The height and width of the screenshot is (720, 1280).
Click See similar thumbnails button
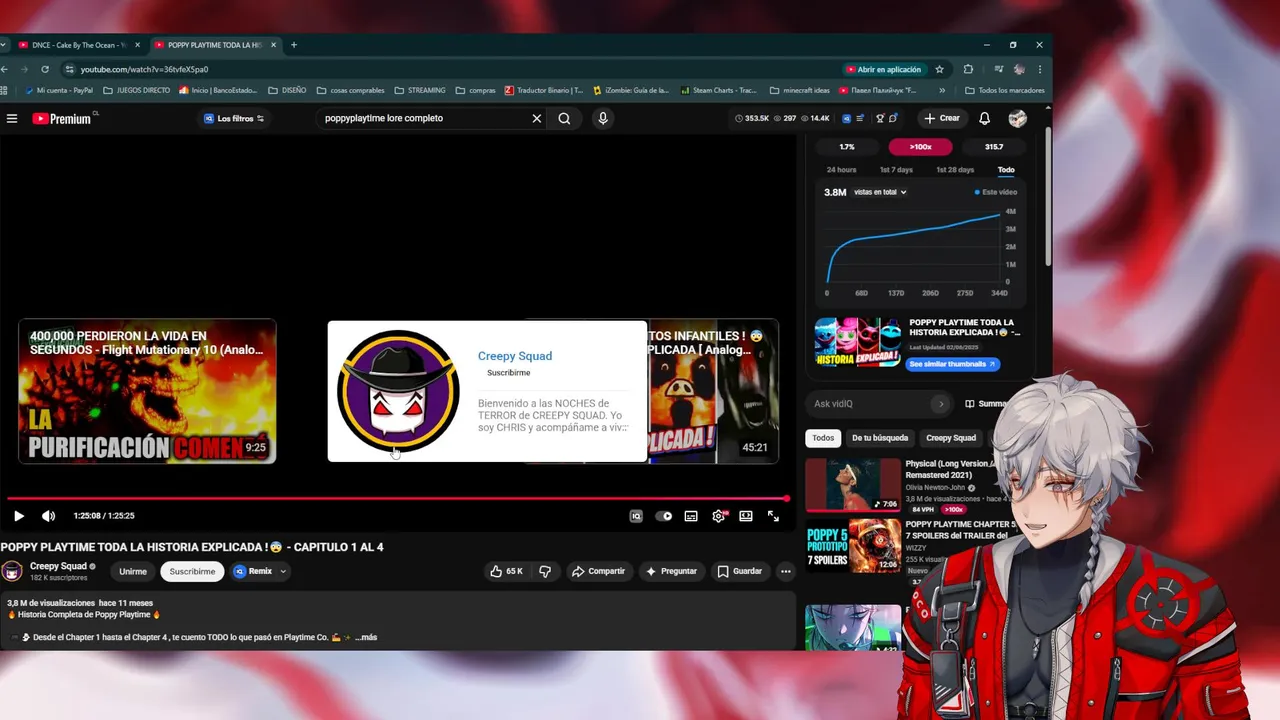[954, 365]
